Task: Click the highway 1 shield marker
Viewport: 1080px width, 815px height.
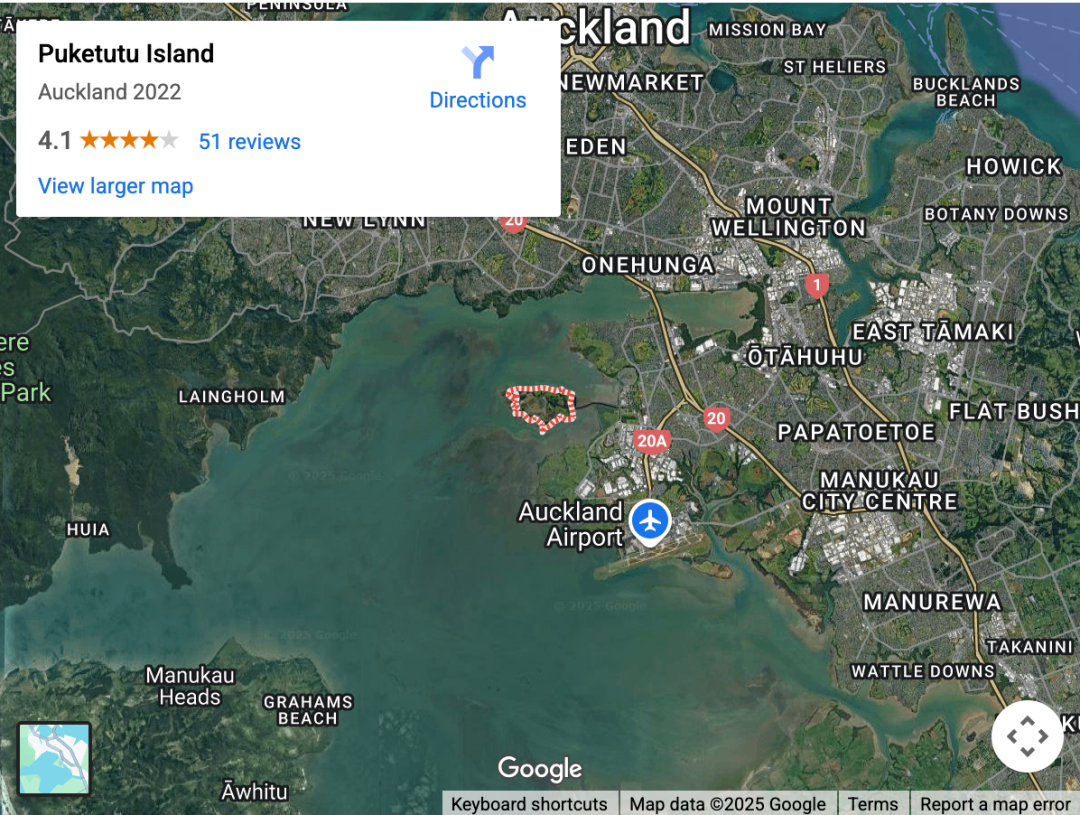Action: [817, 285]
